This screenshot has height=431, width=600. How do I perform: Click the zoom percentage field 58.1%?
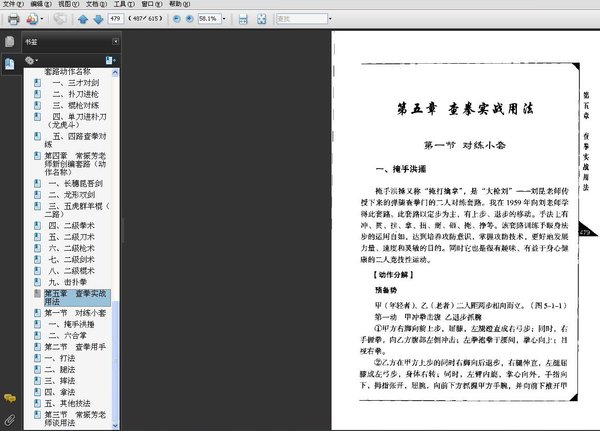tap(209, 18)
